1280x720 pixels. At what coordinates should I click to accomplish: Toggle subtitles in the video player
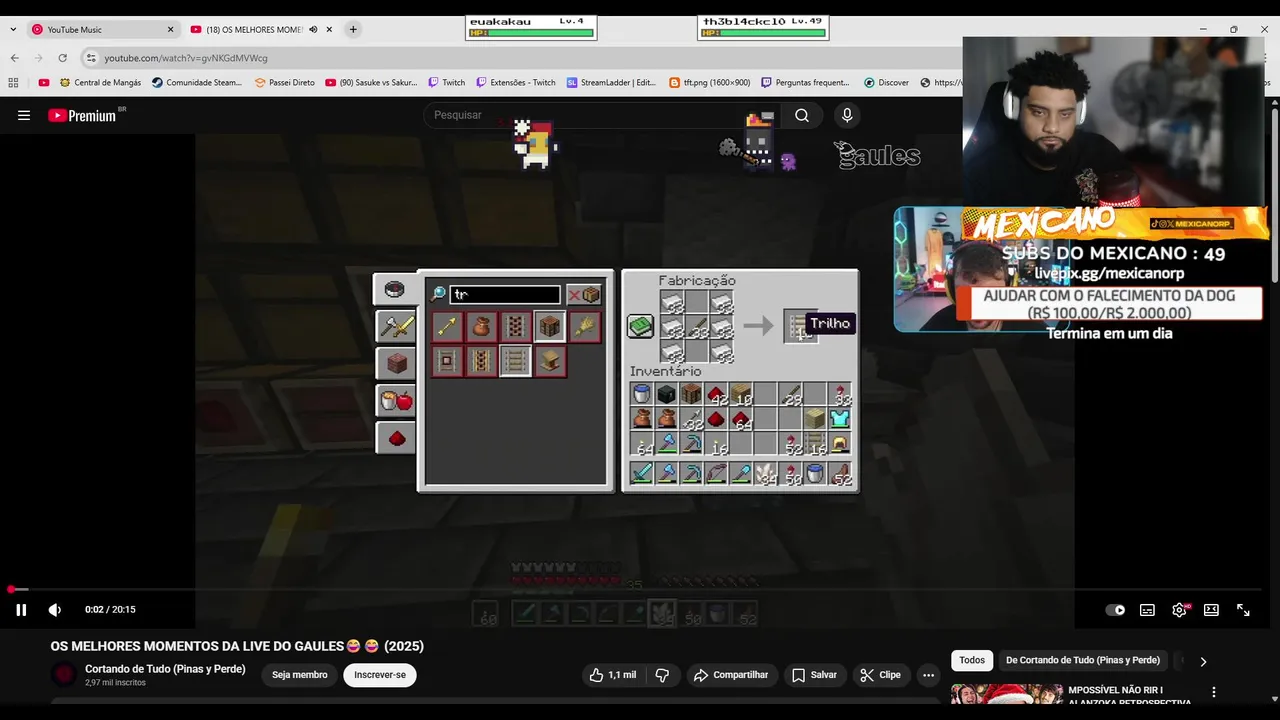(1147, 610)
